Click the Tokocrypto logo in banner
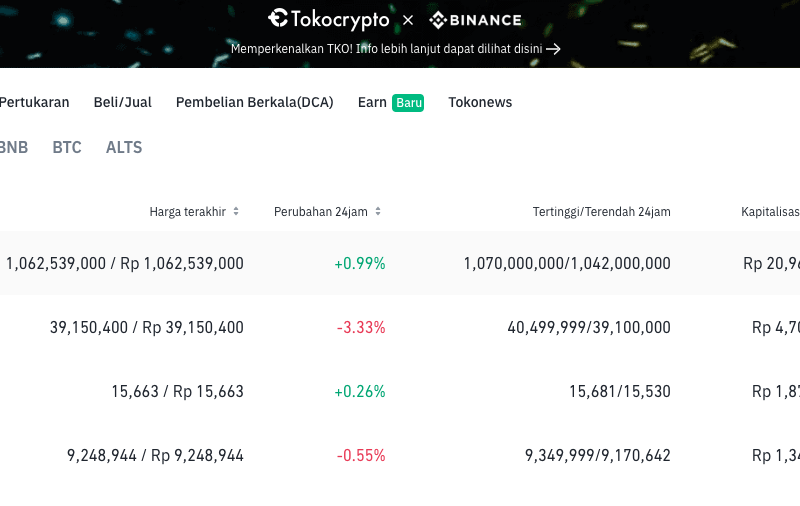The image size is (800, 506). pyautogui.click(x=329, y=19)
